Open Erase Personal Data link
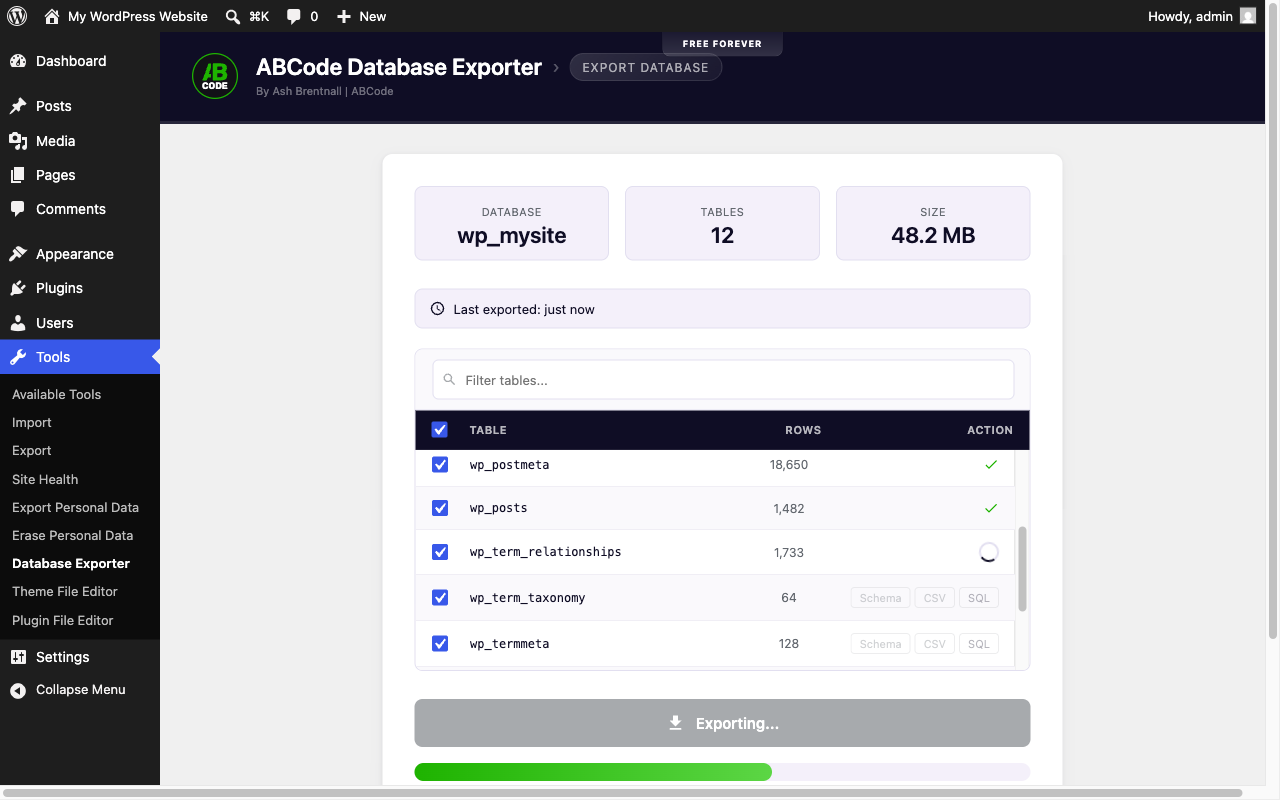 click(72, 535)
